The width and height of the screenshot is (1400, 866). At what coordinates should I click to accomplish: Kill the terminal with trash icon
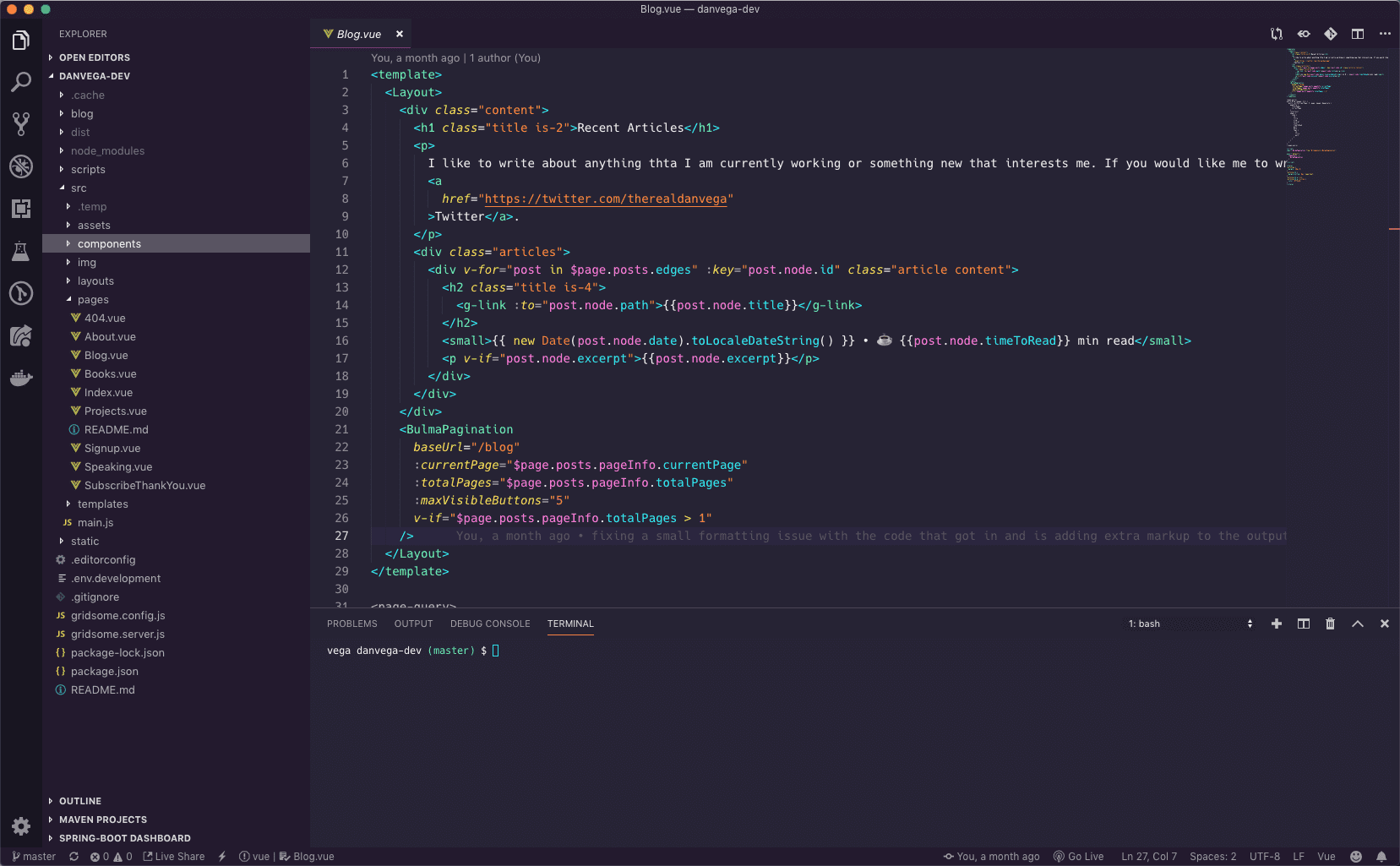pyautogui.click(x=1330, y=624)
